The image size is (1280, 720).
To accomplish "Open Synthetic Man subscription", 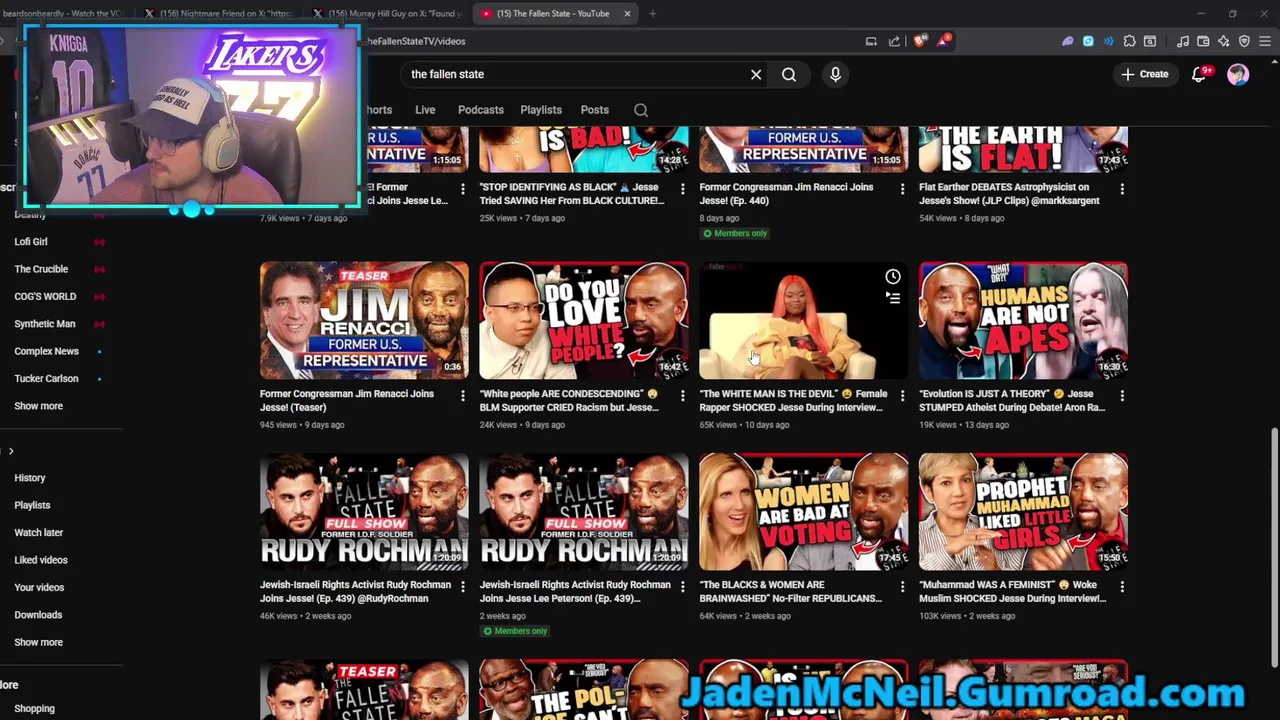I will pos(44,324).
